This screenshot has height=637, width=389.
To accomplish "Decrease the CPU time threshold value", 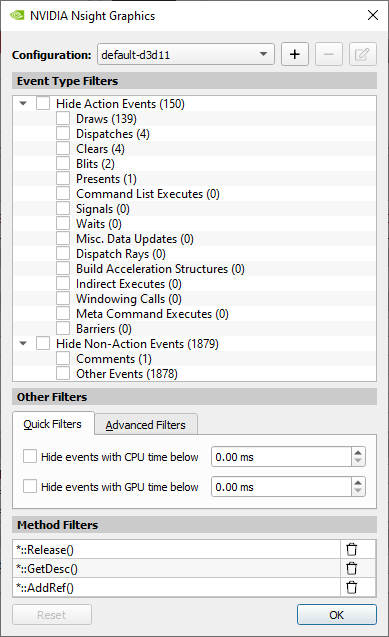I will coord(358,461).
